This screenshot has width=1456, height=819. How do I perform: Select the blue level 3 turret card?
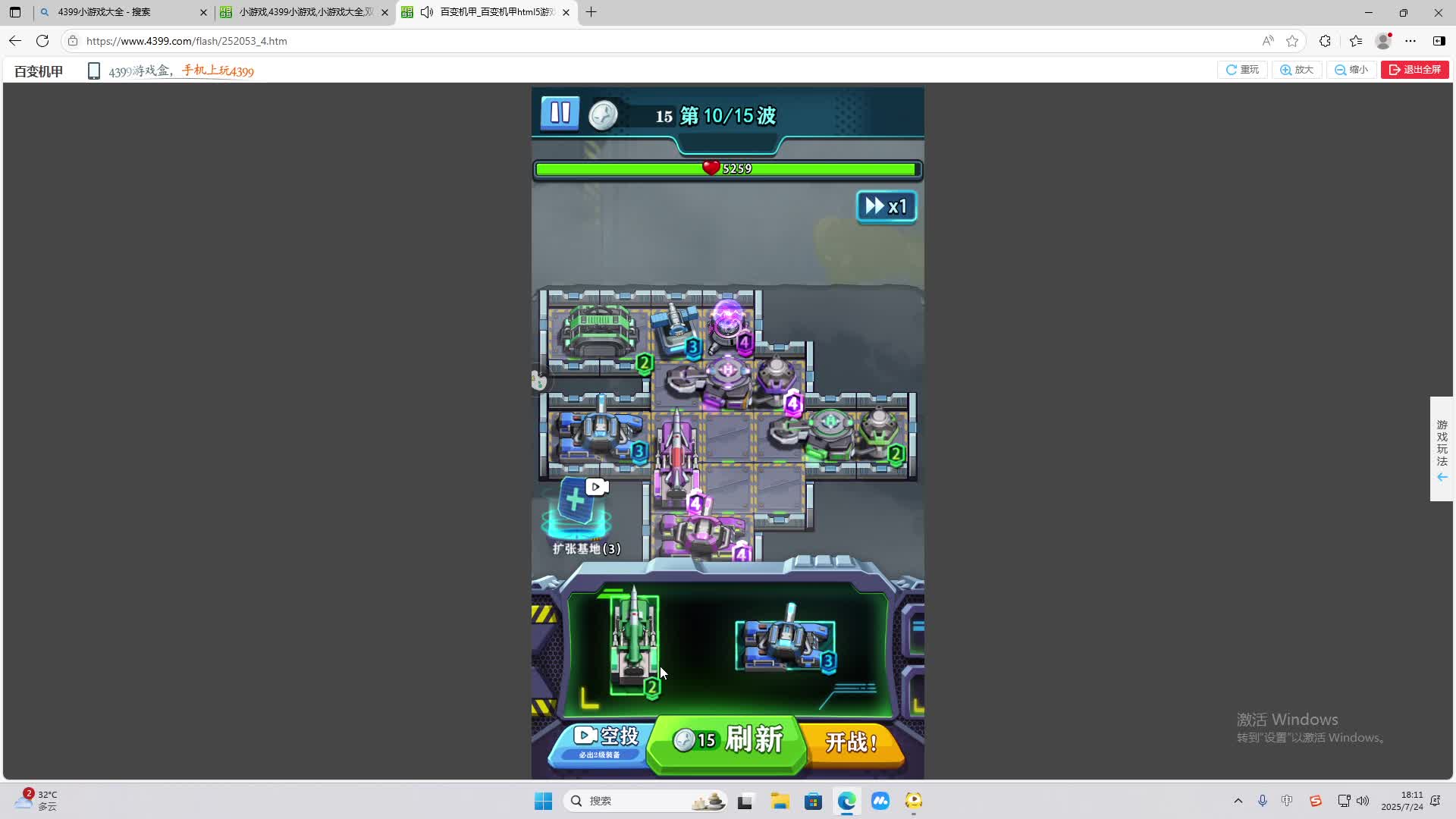(x=786, y=645)
